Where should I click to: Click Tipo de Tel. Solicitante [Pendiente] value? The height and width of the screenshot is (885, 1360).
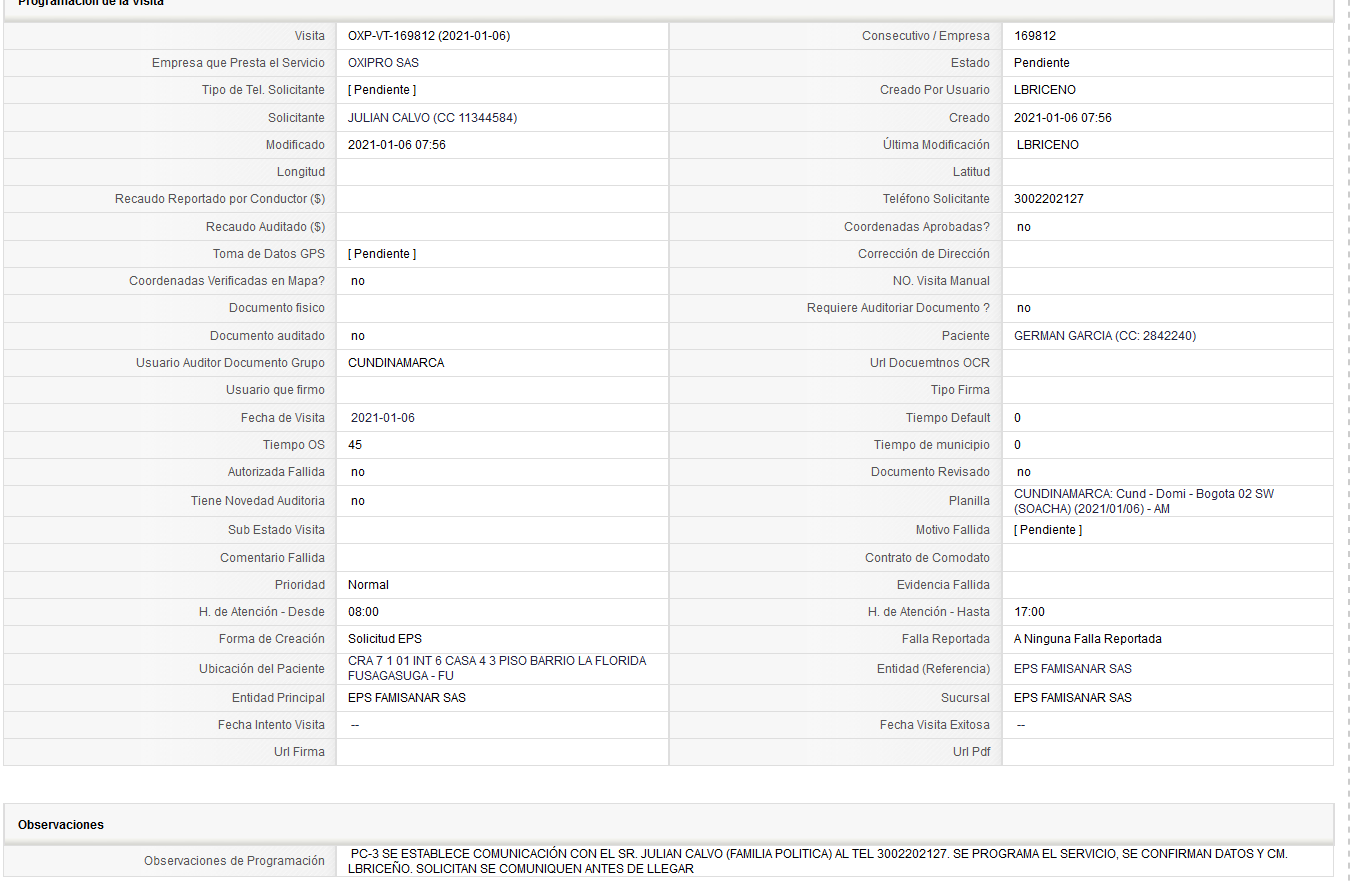[x=382, y=90]
